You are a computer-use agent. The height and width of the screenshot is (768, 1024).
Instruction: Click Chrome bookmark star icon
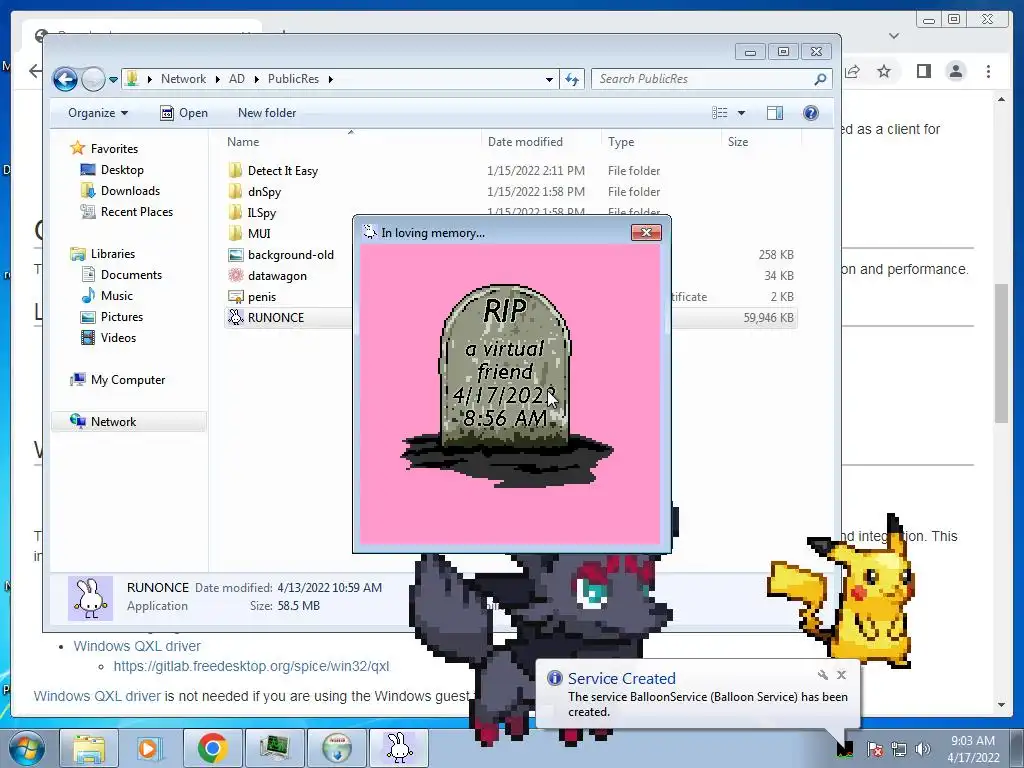pos(884,71)
